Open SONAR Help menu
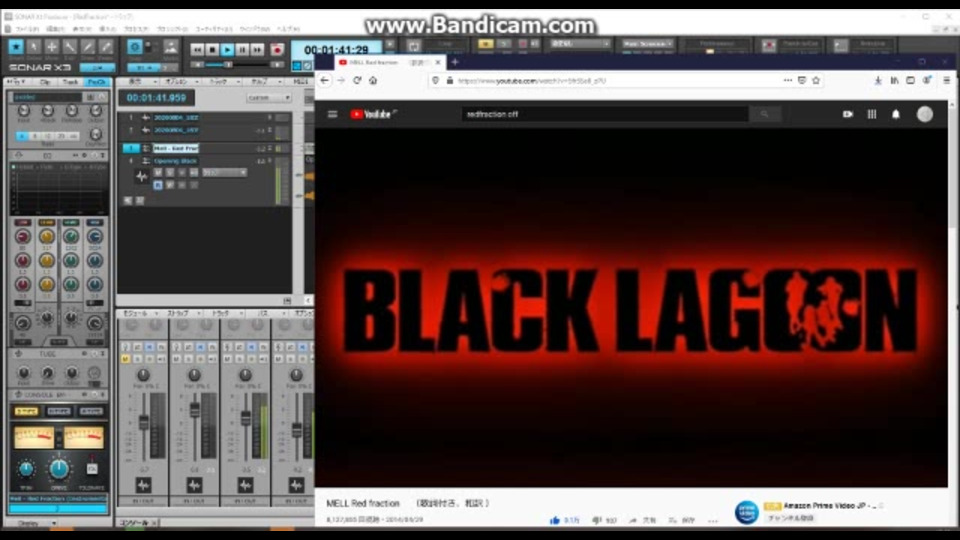 pos(288,29)
